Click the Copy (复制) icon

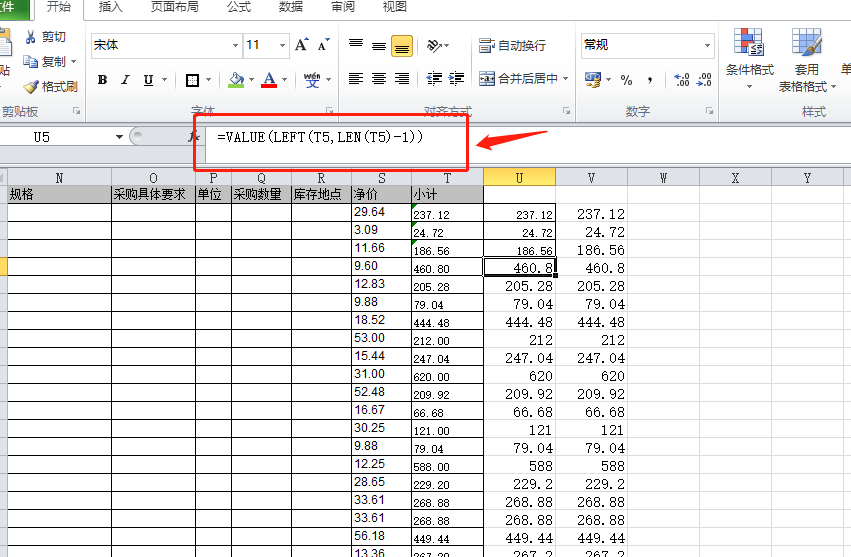coord(30,61)
